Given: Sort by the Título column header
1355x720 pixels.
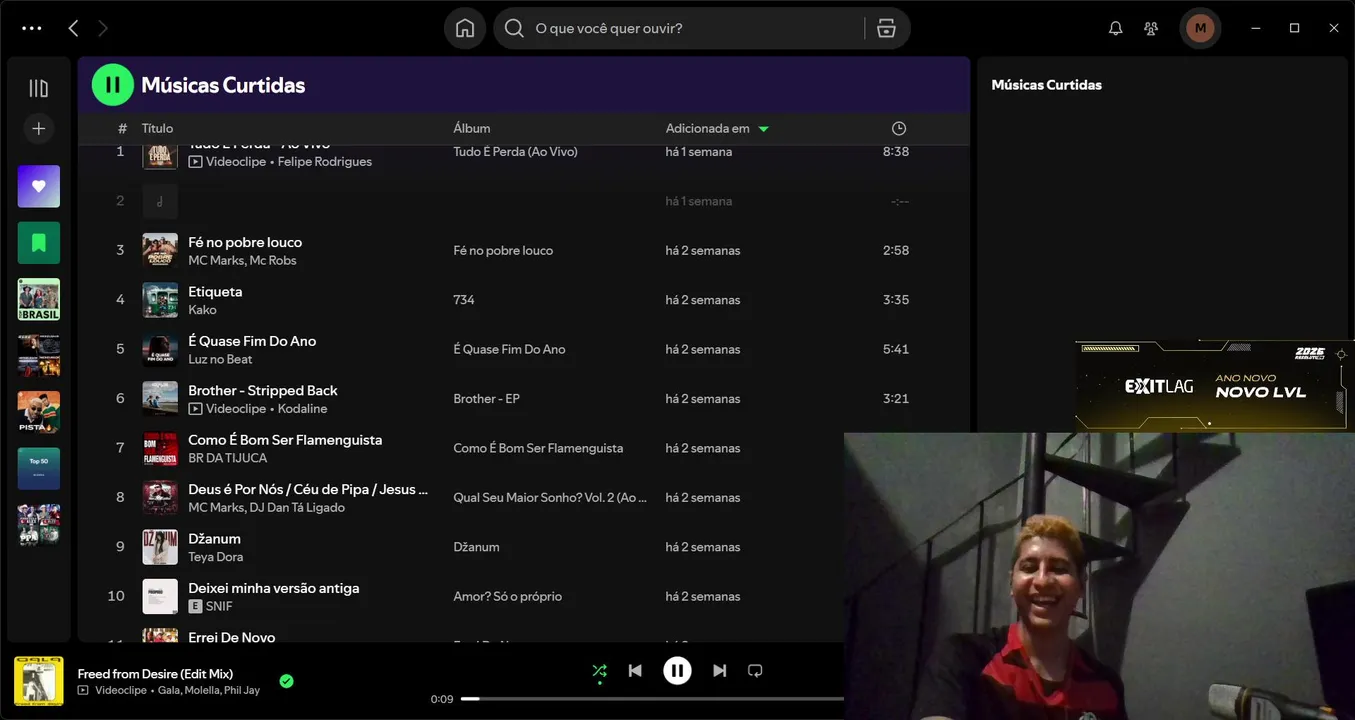Looking at the screenshot, I should coord(157,128).
